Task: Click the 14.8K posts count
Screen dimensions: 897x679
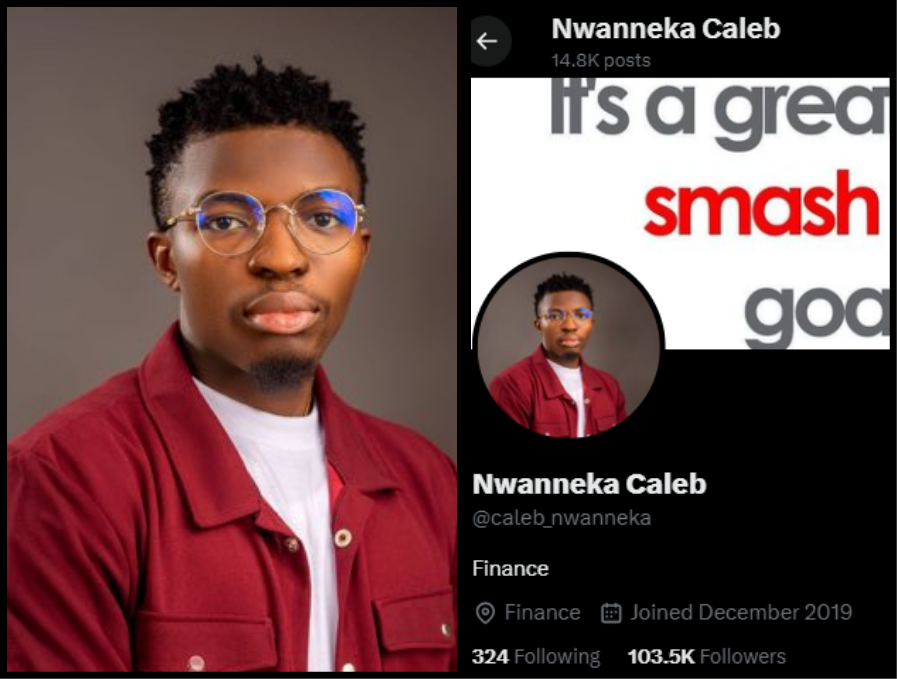Action: click(x=601, y=61)
